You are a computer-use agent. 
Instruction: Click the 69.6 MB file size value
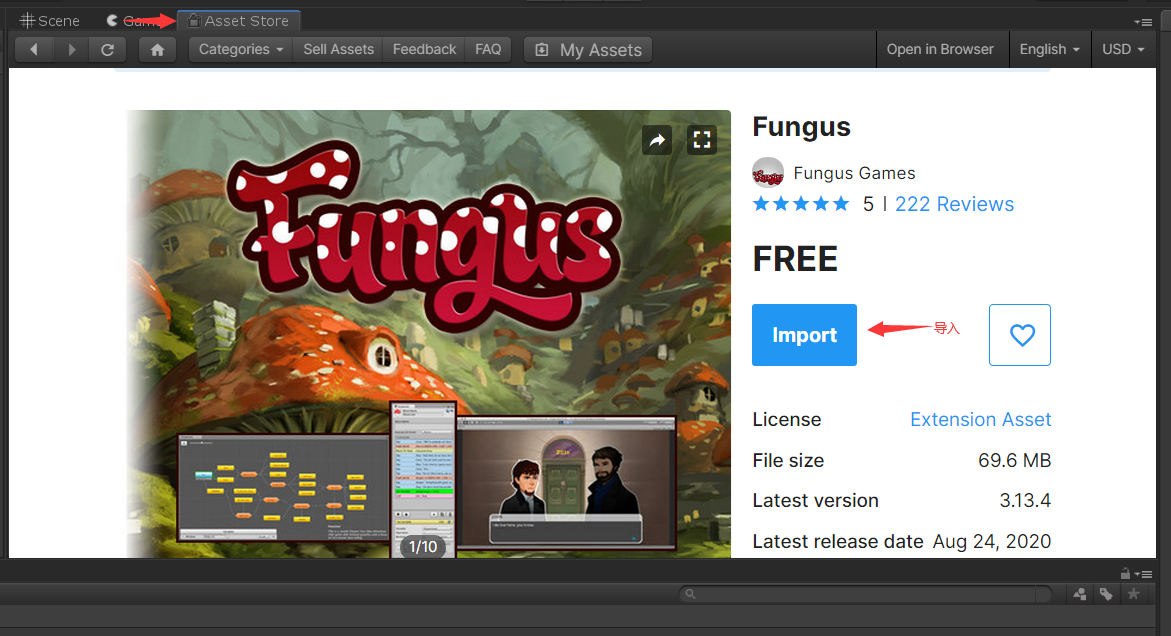click(1014, 461)
